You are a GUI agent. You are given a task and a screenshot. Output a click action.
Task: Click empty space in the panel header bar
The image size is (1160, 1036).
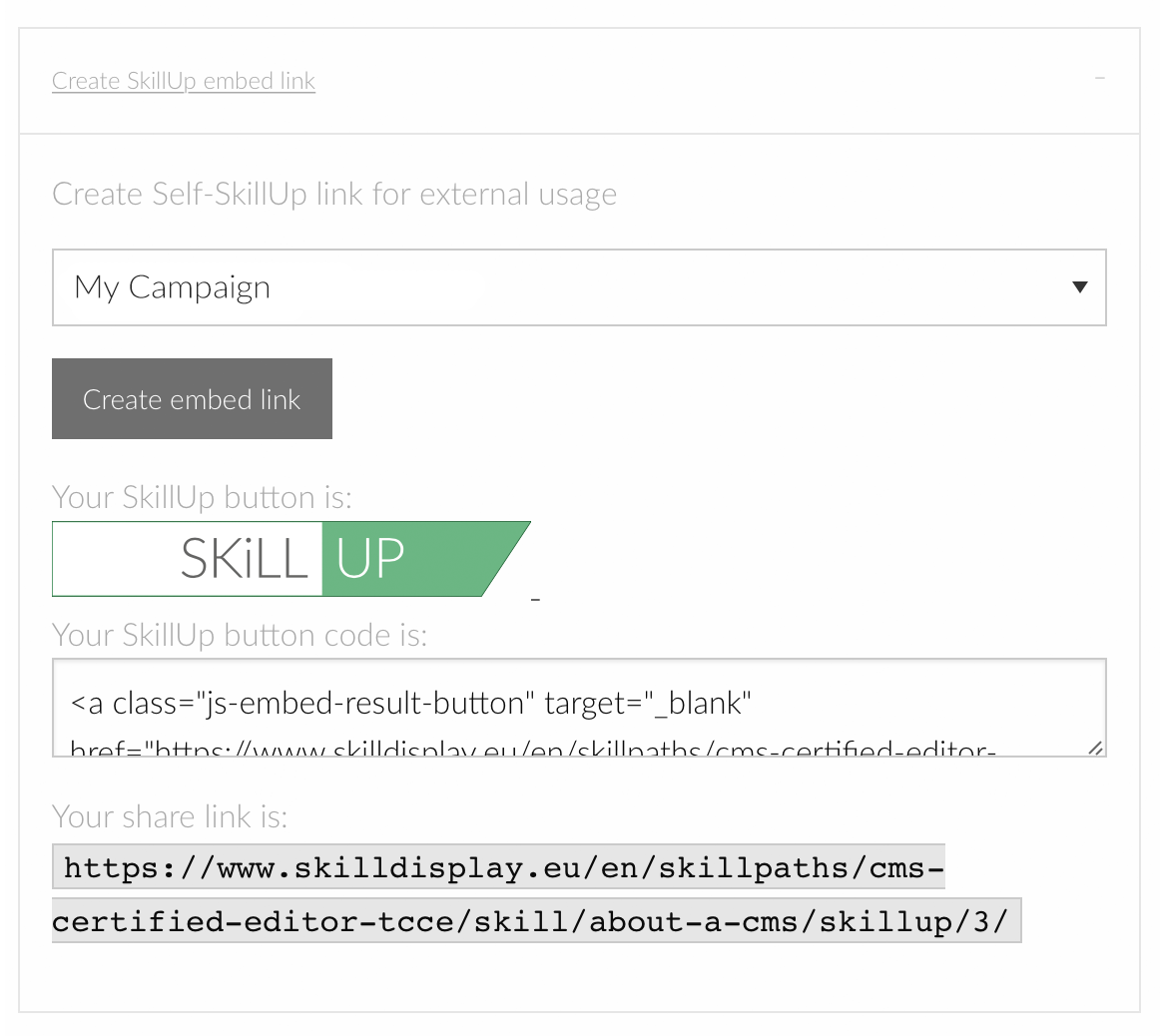point(699,81)
